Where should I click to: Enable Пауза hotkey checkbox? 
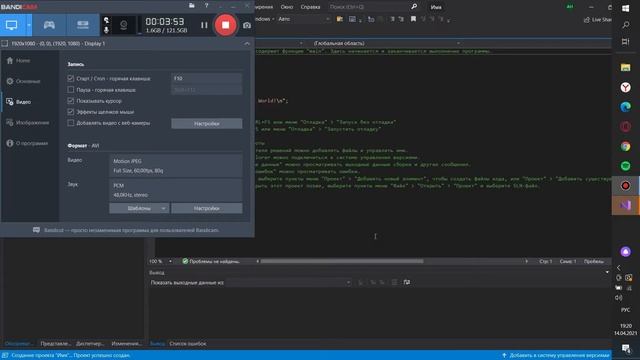pos(71,89)
